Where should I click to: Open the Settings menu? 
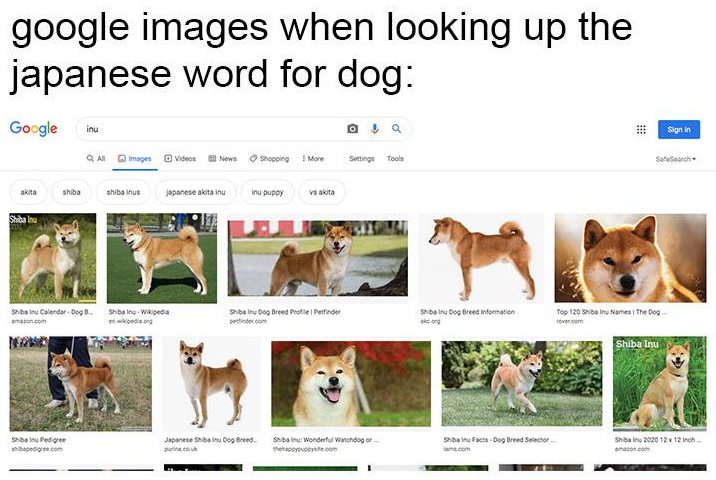362,158
